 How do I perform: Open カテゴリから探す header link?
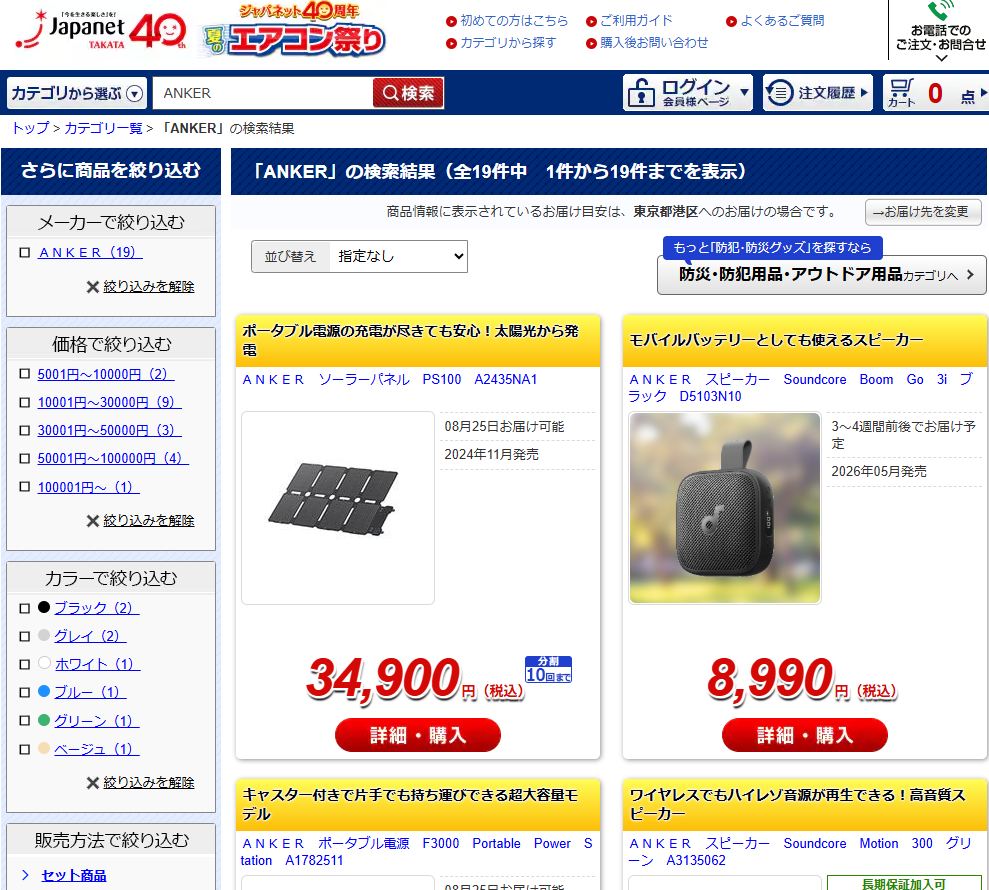[x=508, y=43]
